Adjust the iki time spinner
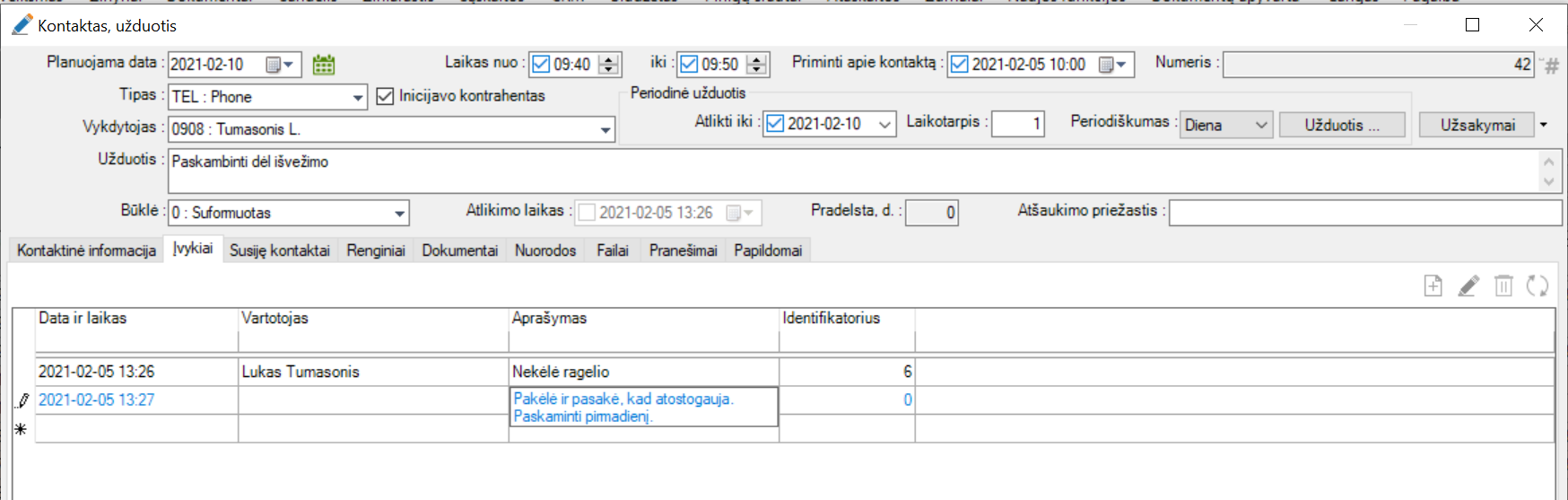The width and height of the screenshot is (1568, 500). [x=757, y=64]
